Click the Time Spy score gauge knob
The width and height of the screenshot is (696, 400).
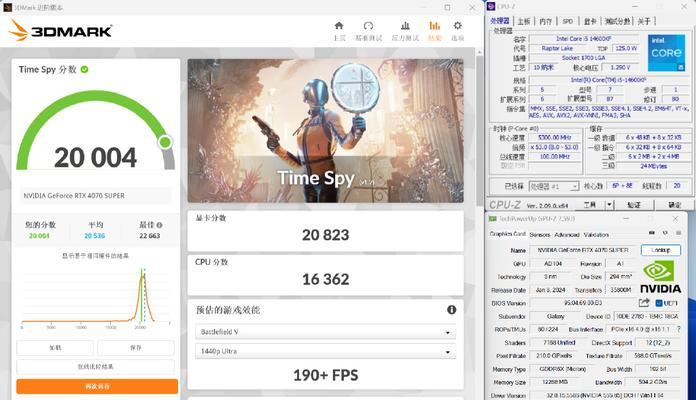(x=165, y=142)
